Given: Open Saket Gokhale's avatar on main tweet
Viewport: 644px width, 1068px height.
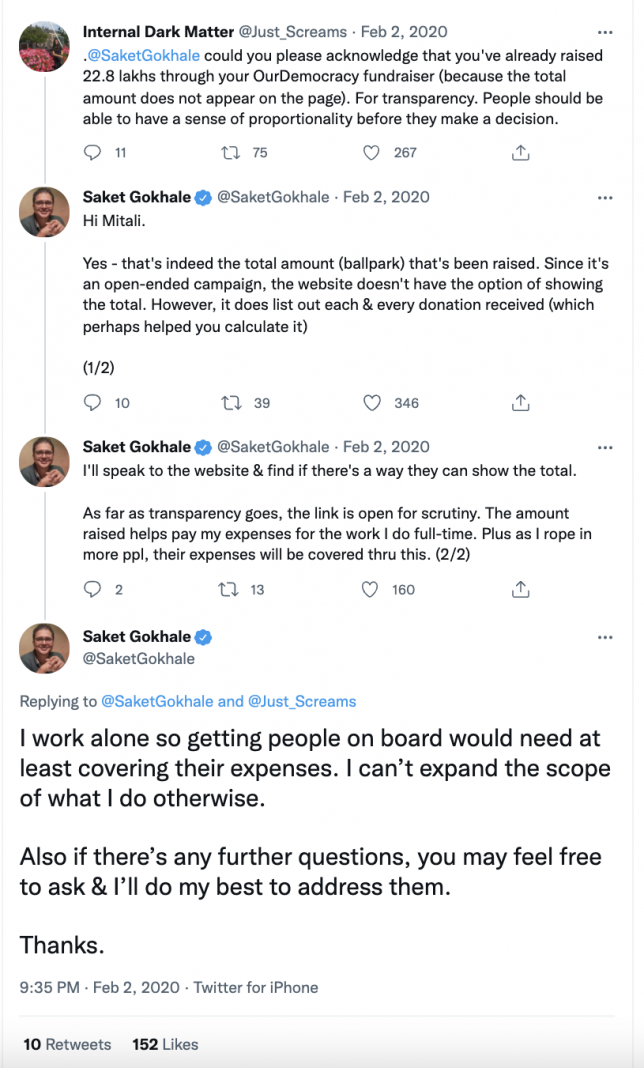Looking at the screenshot, I should pyautogui.click(x=45, y=648).
